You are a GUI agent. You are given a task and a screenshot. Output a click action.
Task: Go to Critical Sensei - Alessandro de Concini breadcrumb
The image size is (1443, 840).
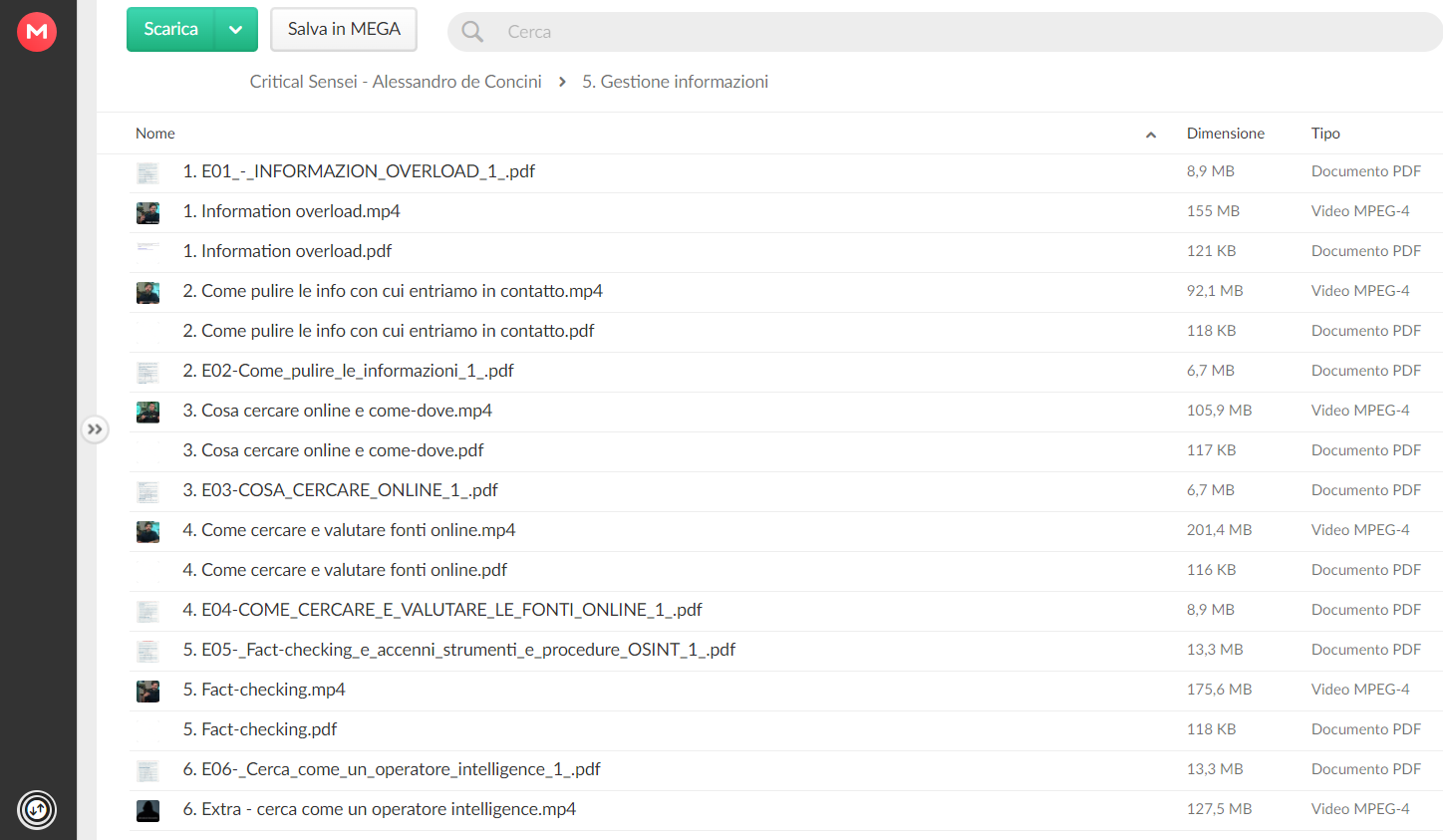[396, 82]
